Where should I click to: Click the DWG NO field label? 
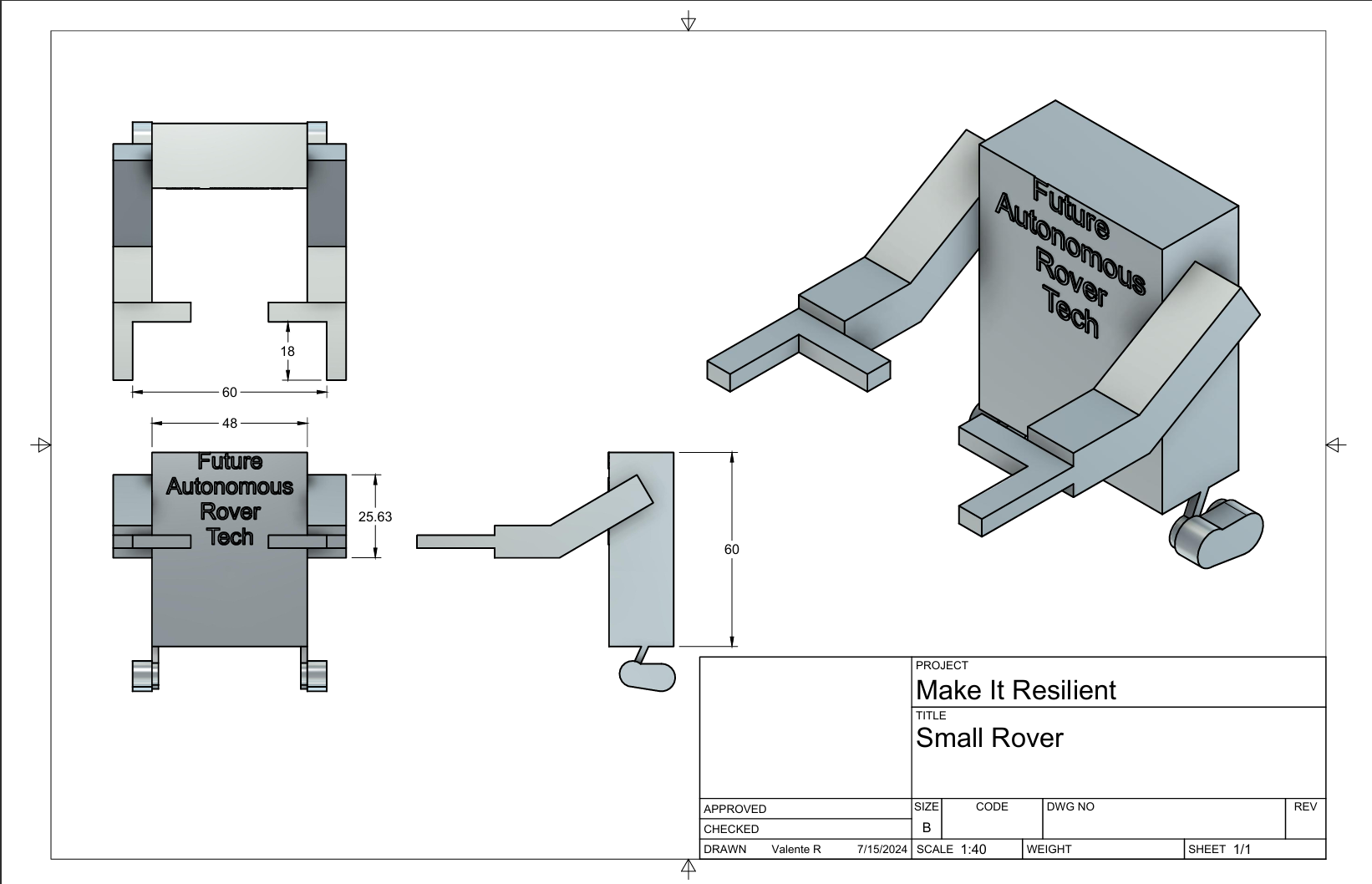pyautogui.click(x=1070, y=806)
